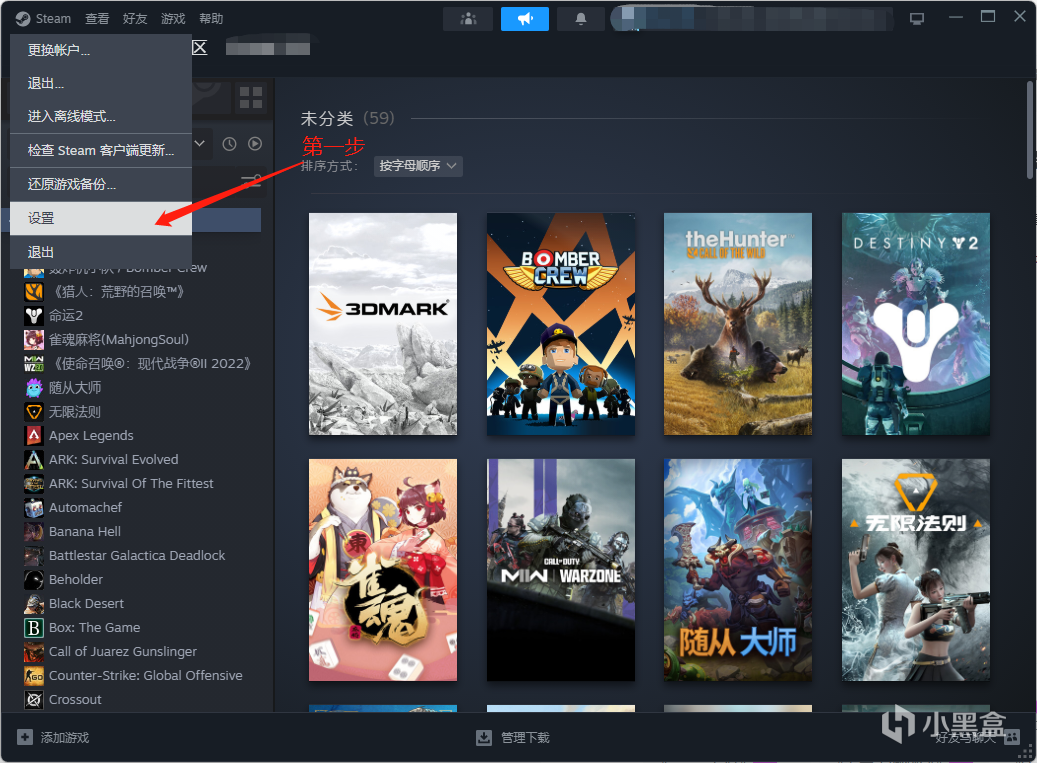1037x763 pixels.
Task: Select 随从大师 in the game list
Action: pyautogui.click(x=75, y=387)
